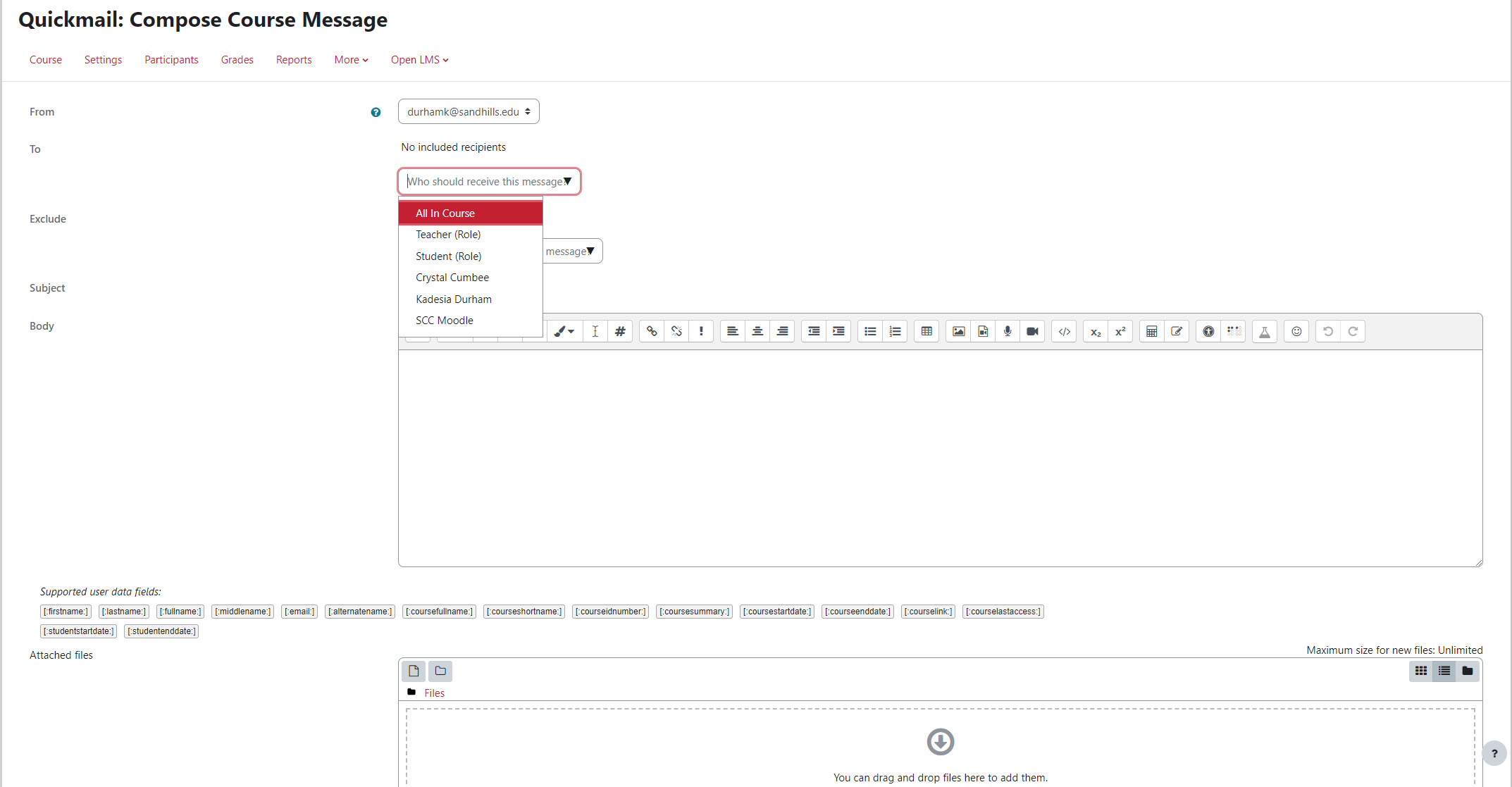Insert the [:lastname:] data field

[x=124, y=612]
